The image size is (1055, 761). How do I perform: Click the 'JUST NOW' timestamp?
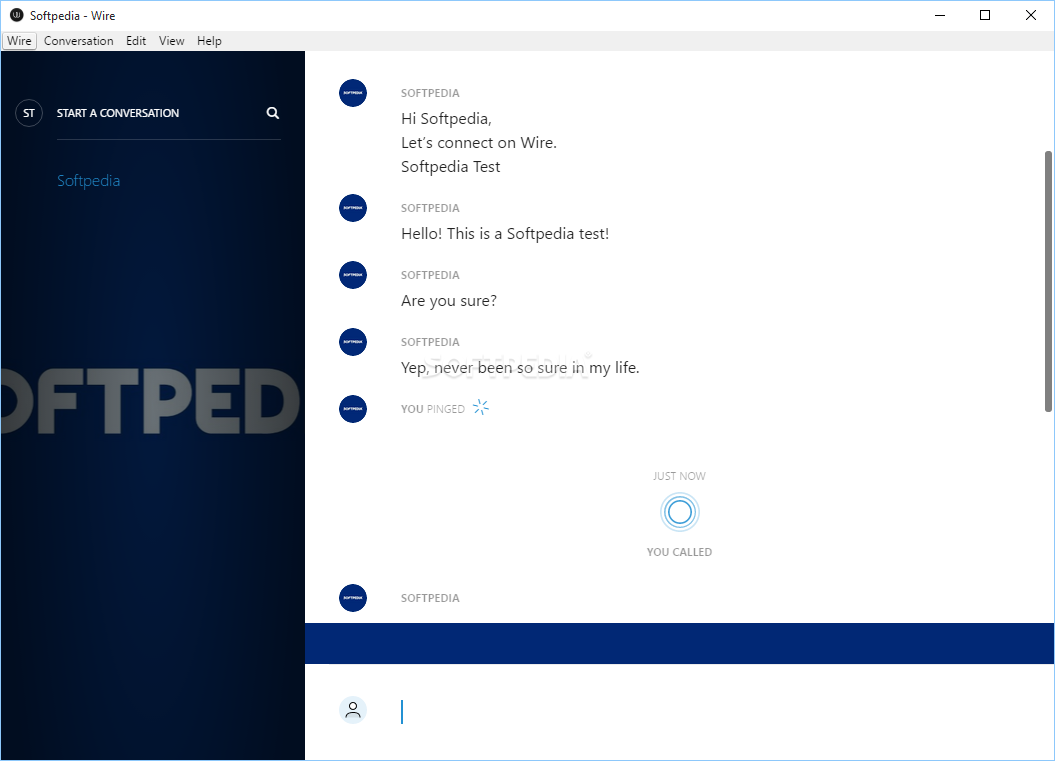679,476
